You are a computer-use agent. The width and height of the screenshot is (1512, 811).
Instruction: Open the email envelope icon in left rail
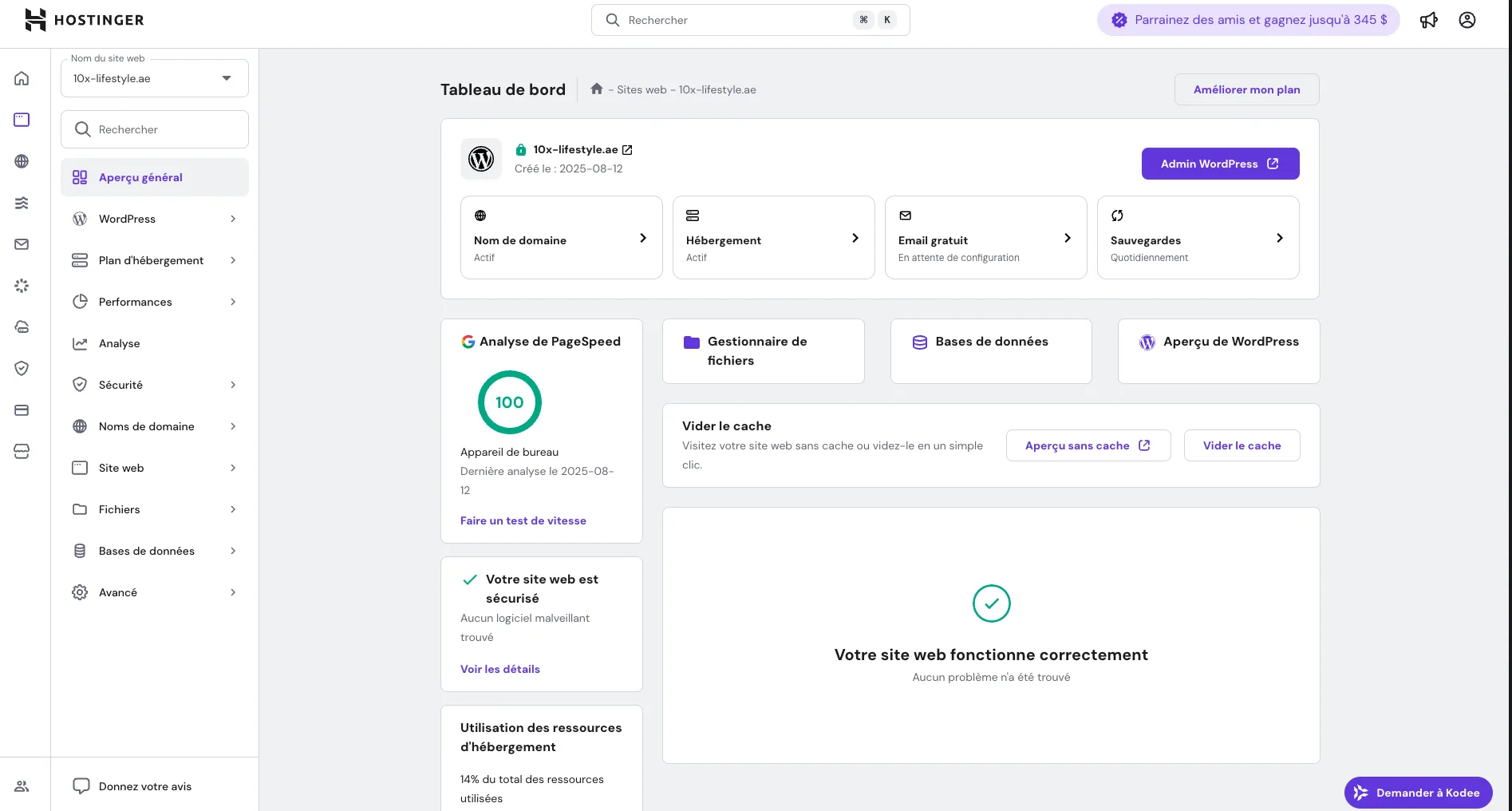tap(22, 244)
